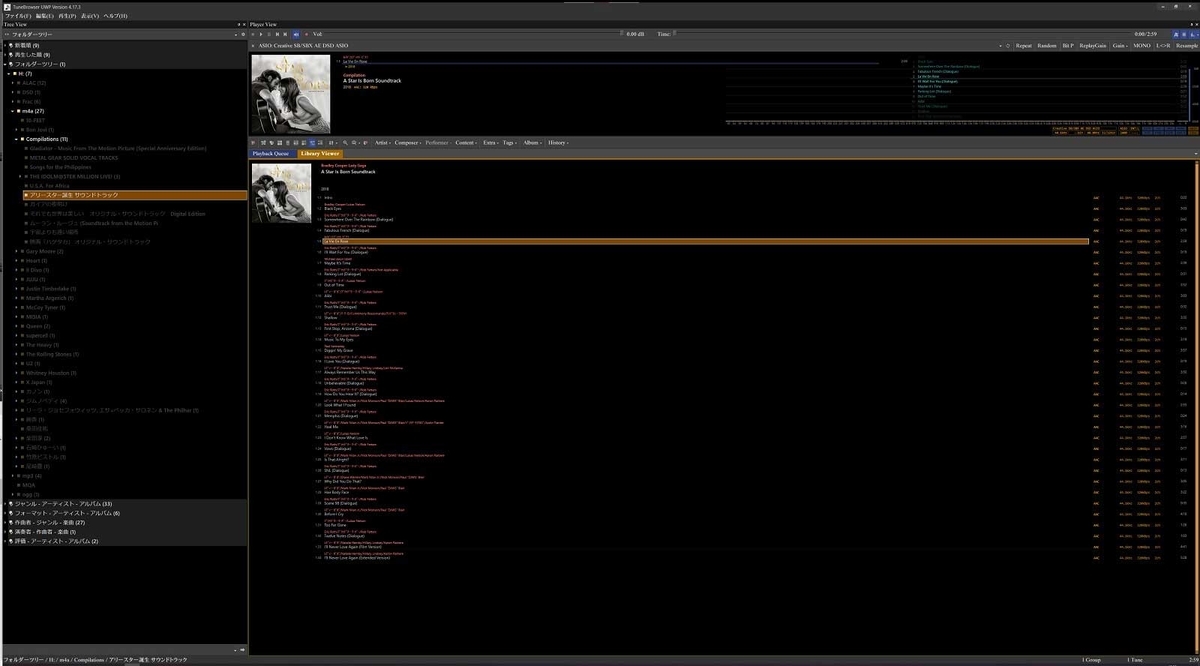Click the Resample button
This screenshot has width=1200, height=666.
pyautogui.click(x=1187, y=46)
